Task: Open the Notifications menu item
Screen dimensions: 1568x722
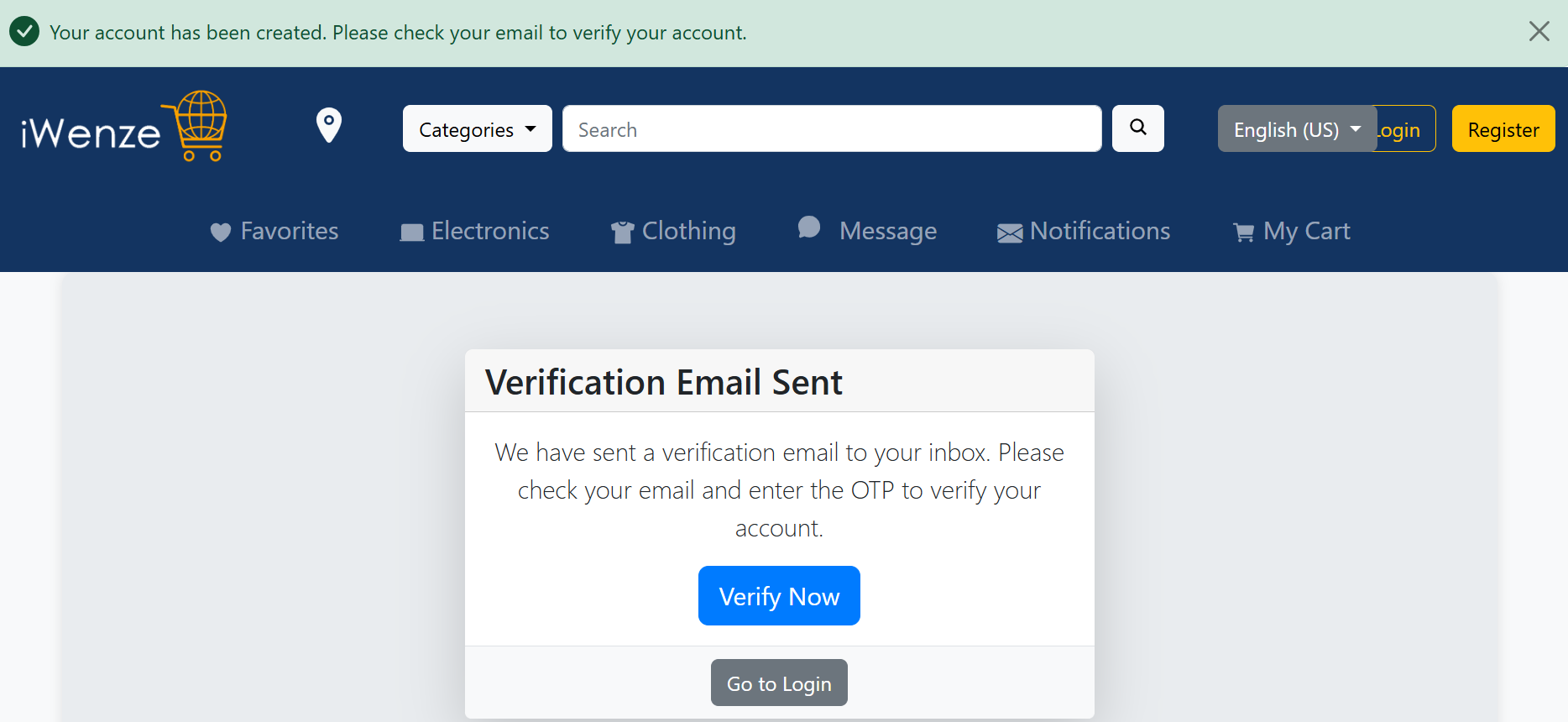Action: (x=1100, y=231)
